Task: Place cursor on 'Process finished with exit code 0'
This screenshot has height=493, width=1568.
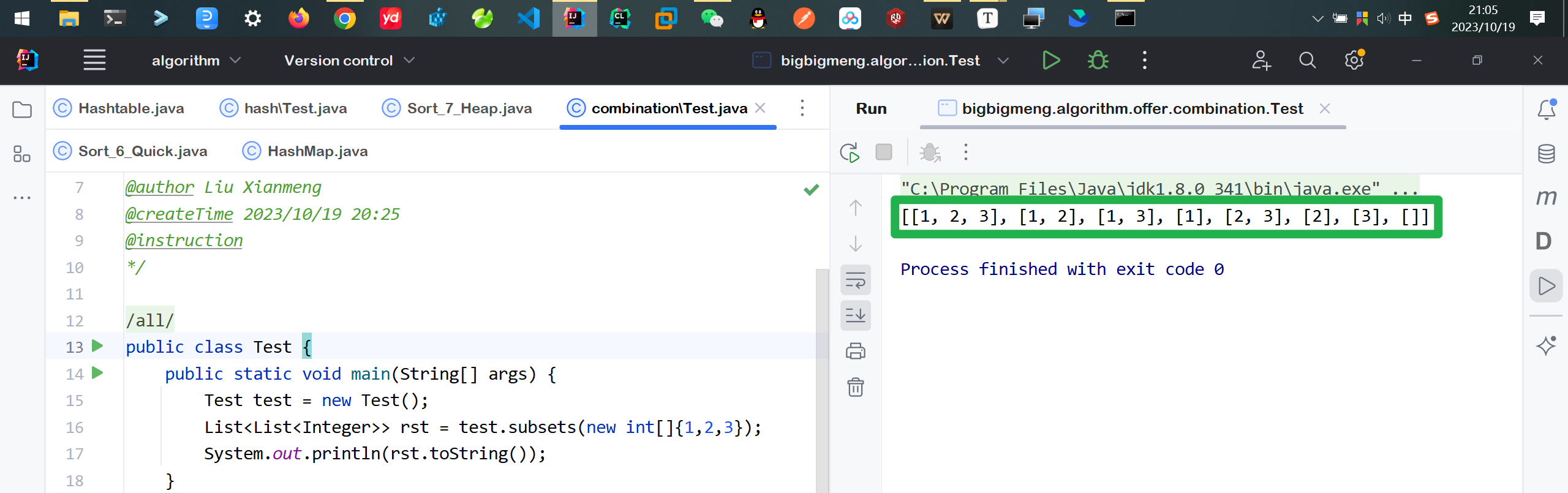Action: (x=1062, y=269)
